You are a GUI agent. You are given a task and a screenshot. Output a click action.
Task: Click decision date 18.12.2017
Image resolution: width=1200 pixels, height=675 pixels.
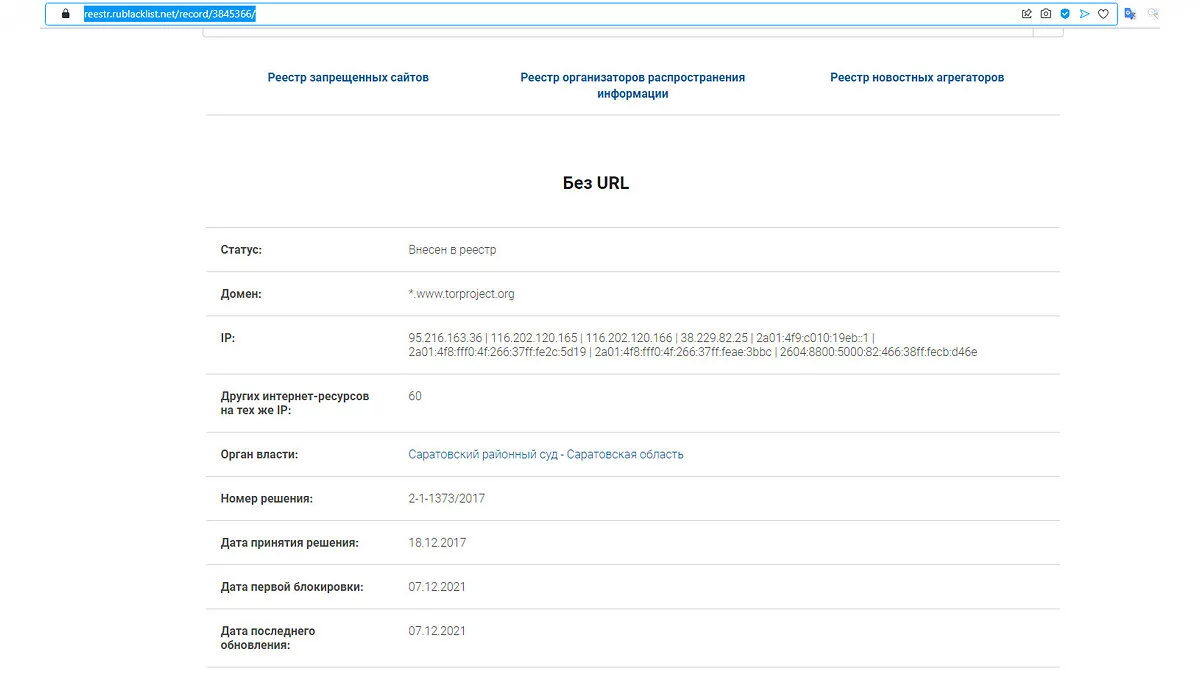pos(437,542)
